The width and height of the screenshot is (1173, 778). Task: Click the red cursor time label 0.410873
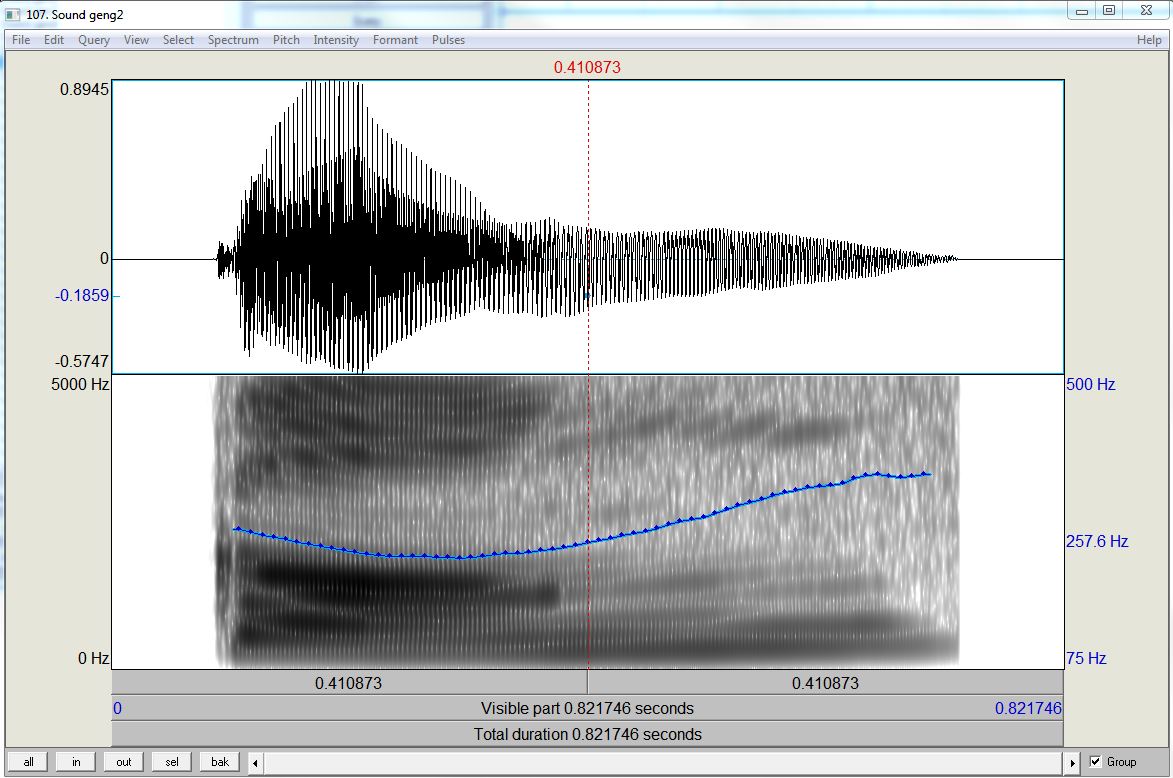pyautogui.click(x=587, y=67)
